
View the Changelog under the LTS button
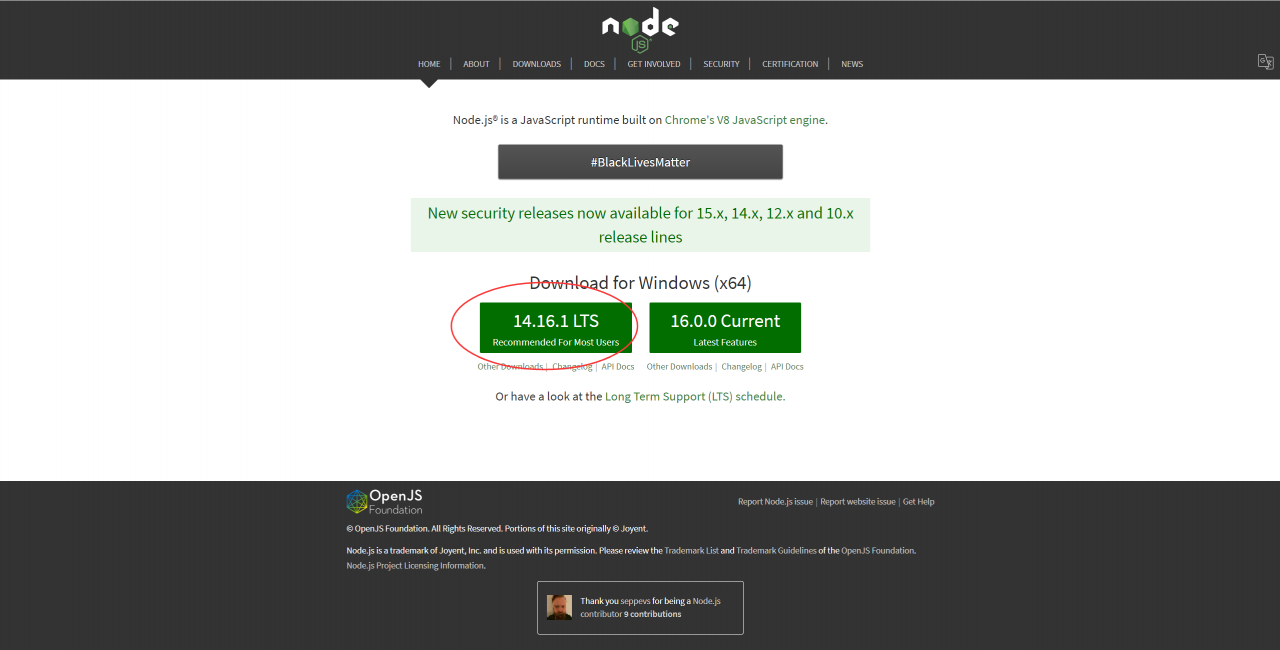573,367
